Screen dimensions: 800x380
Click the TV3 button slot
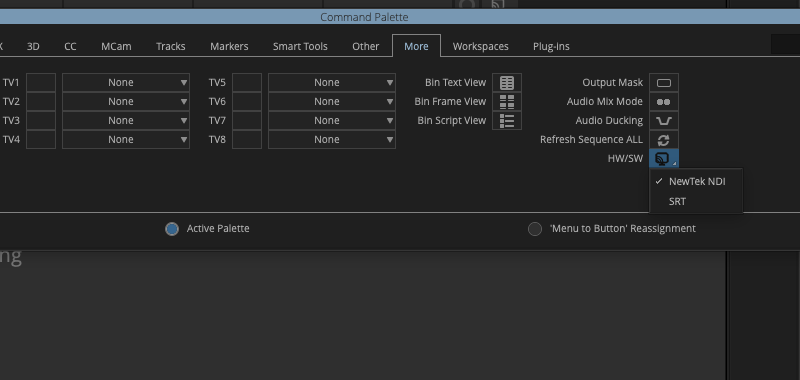tap(41, 120)
